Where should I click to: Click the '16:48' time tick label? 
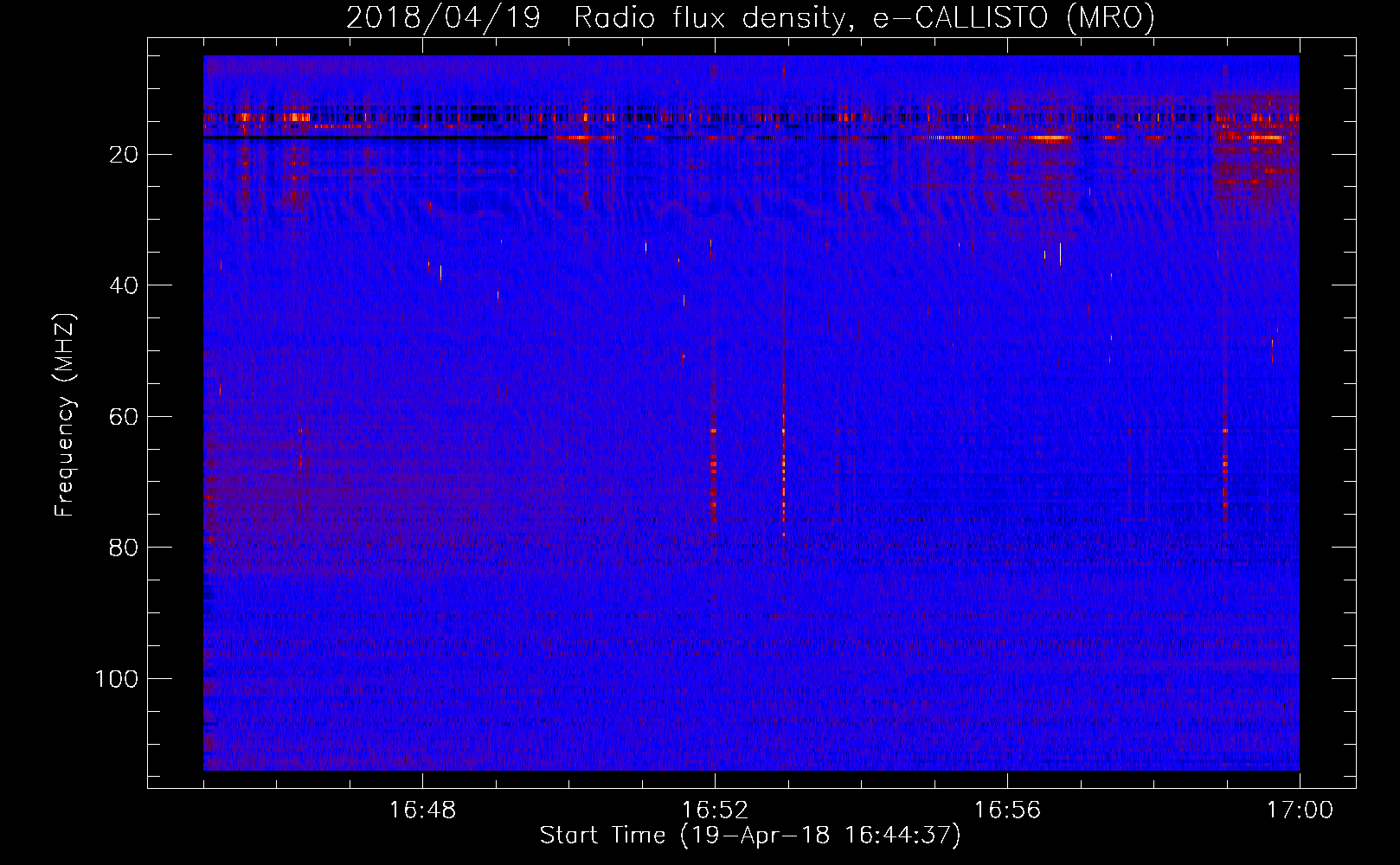pyautogui.click(x=422, y=811)
